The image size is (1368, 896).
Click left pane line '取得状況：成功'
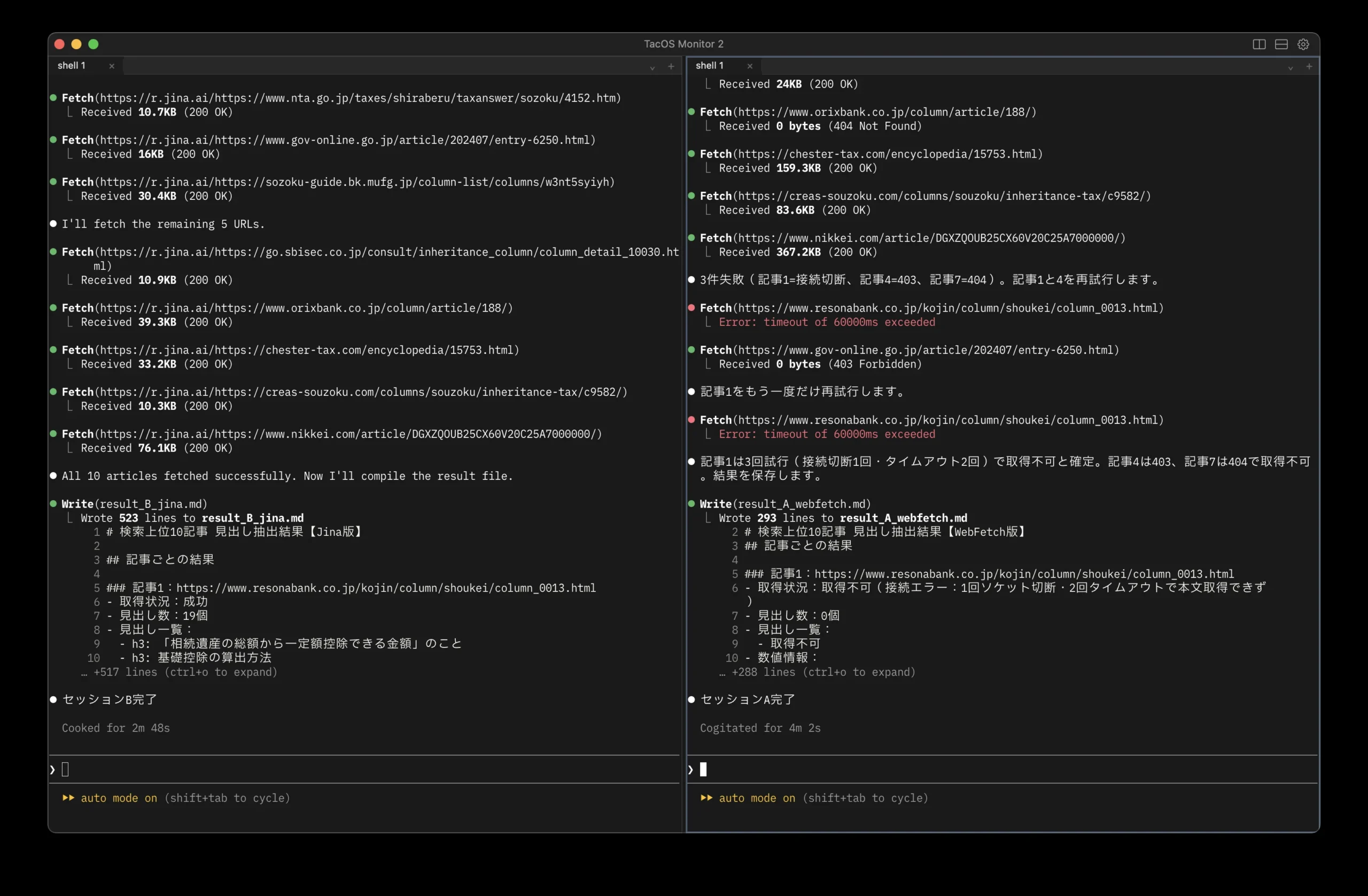coord(163,602)
